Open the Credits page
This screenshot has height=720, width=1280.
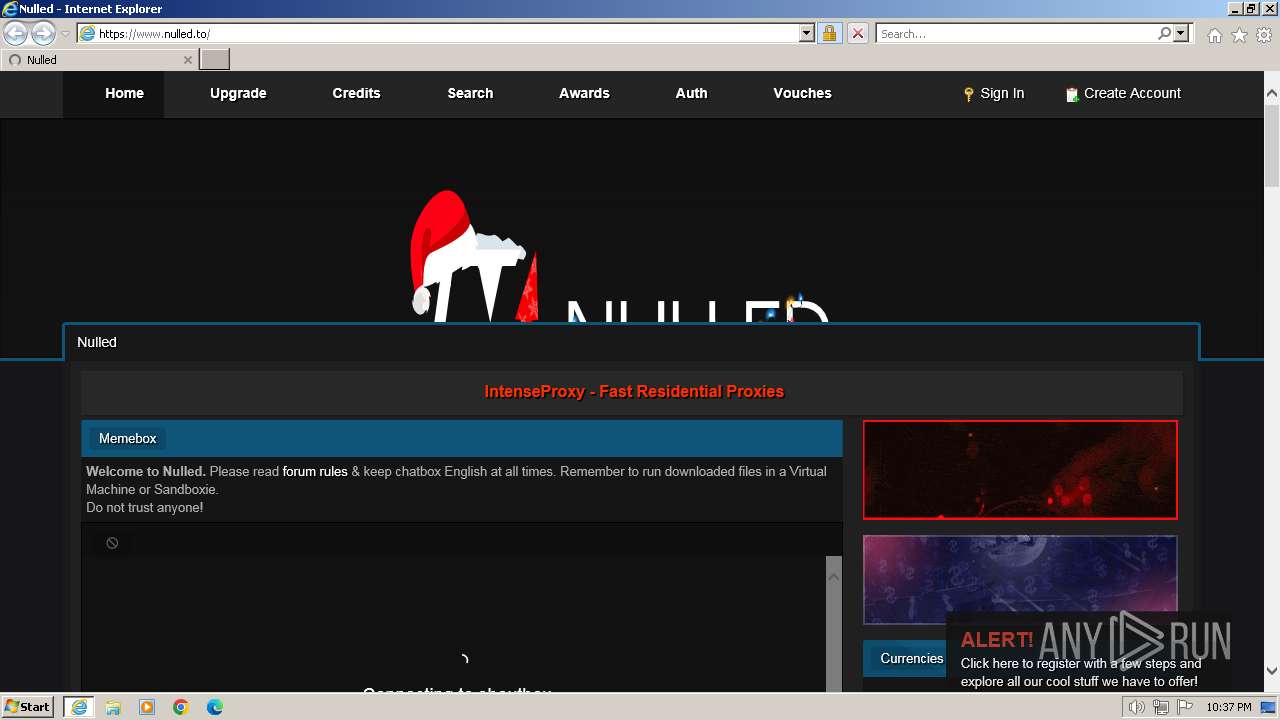pos(356,93)
